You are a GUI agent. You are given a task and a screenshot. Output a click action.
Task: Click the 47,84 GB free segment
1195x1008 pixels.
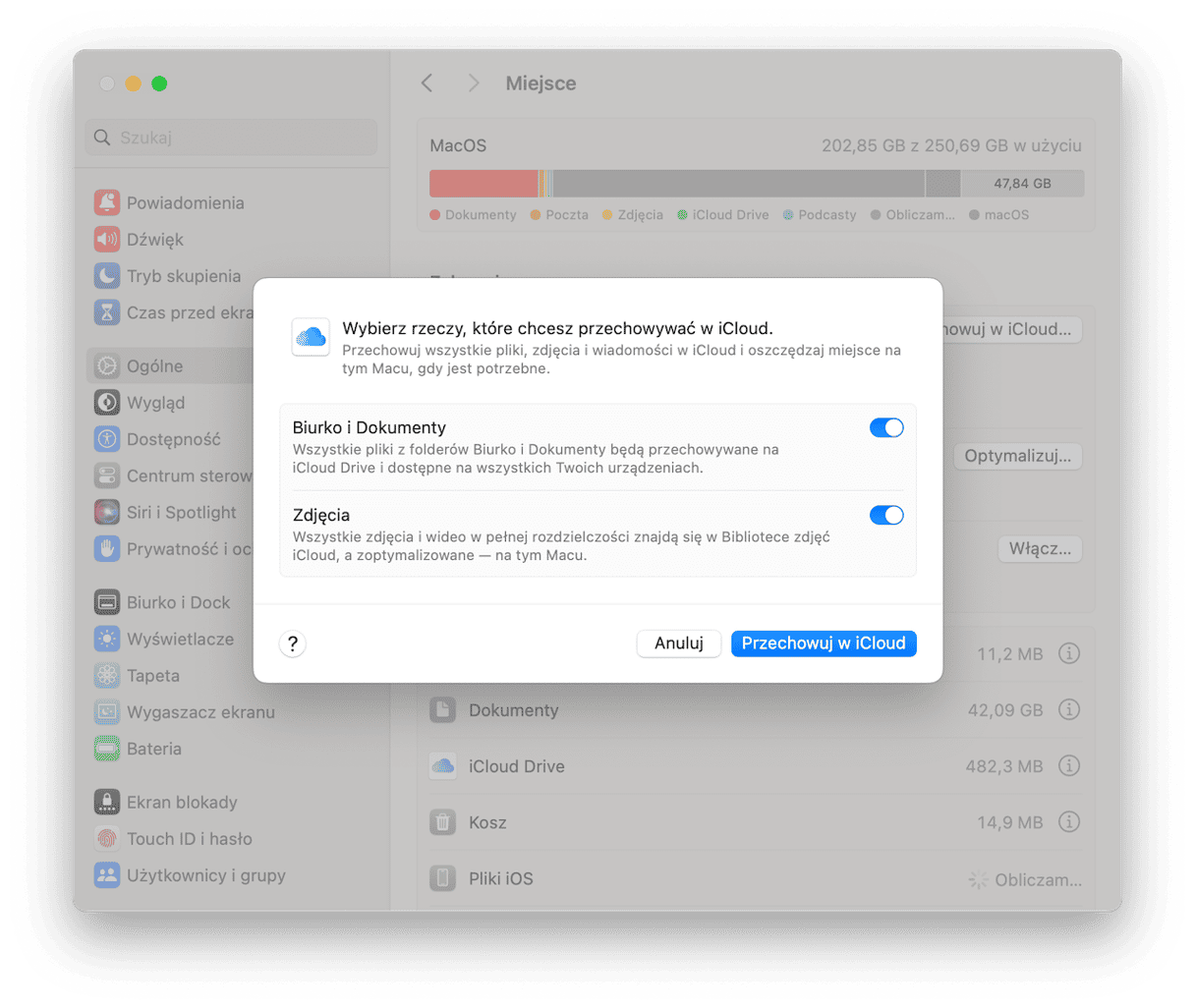coord(1022,184)
